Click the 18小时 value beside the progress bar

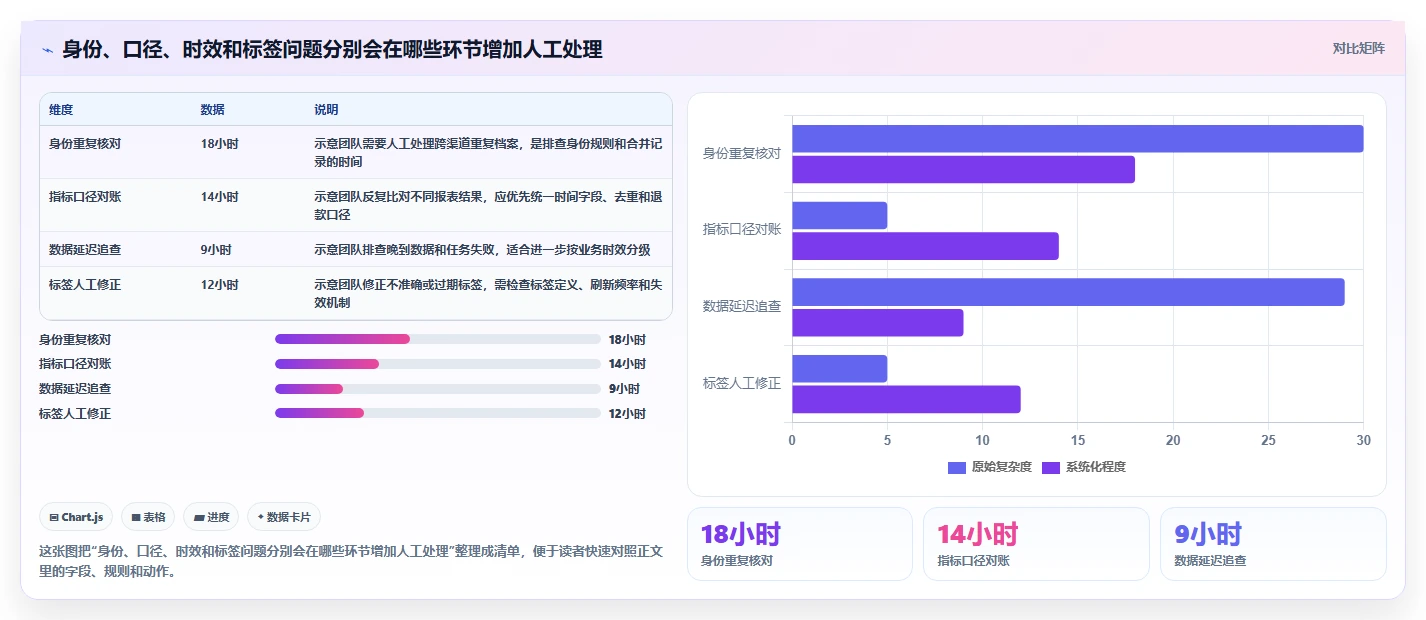click(627, 340)
